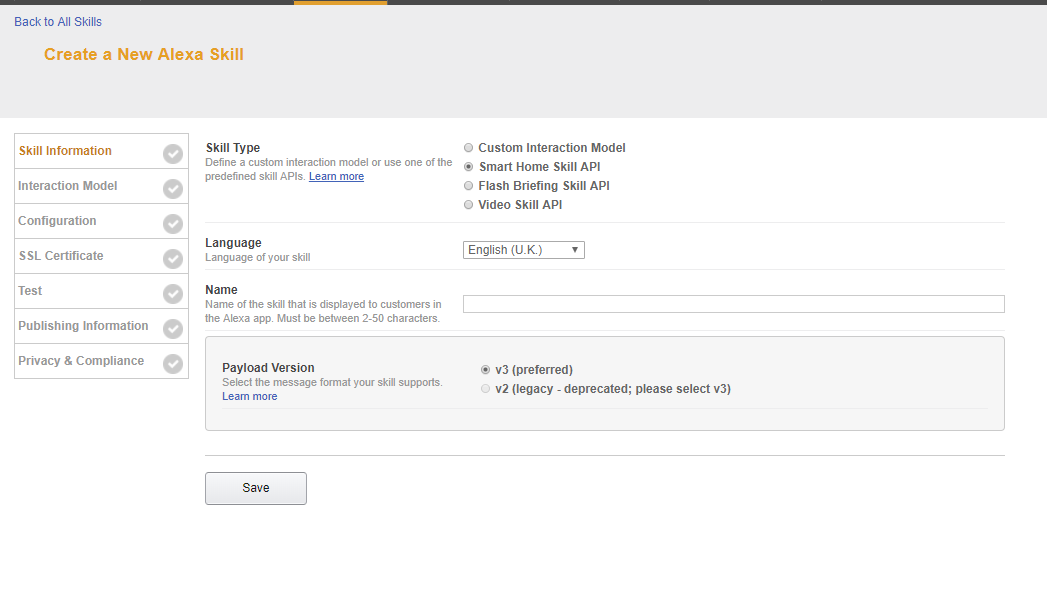Go to Publishing Information section
This screenshot has width=1047, height=602.
(x=83, y=326)
